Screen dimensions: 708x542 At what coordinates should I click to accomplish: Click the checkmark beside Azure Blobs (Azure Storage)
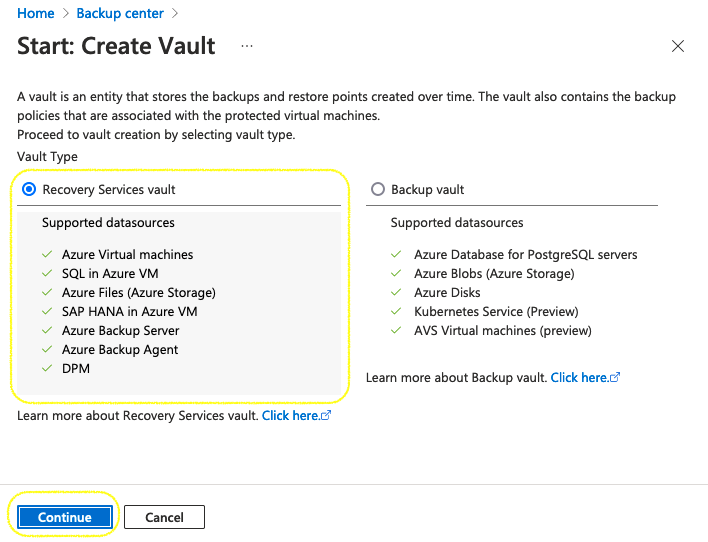tap(396, 273)
